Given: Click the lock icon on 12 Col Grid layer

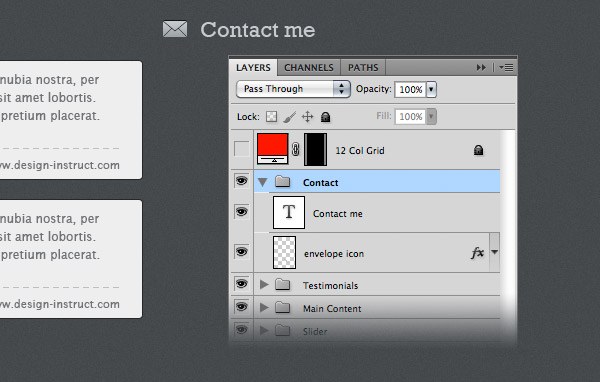Looking at the screenshot, I should pyautogui.click(x=478, y=150).
